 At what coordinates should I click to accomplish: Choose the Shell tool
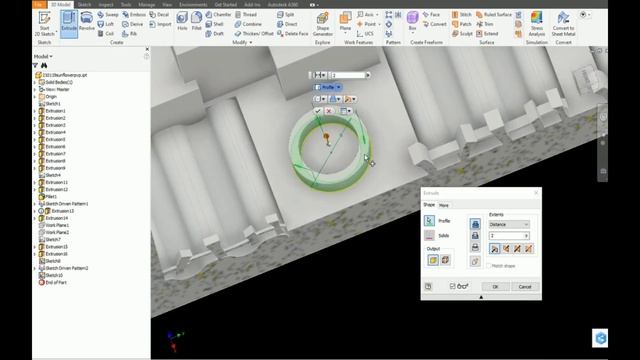click(x=215, y=24)
